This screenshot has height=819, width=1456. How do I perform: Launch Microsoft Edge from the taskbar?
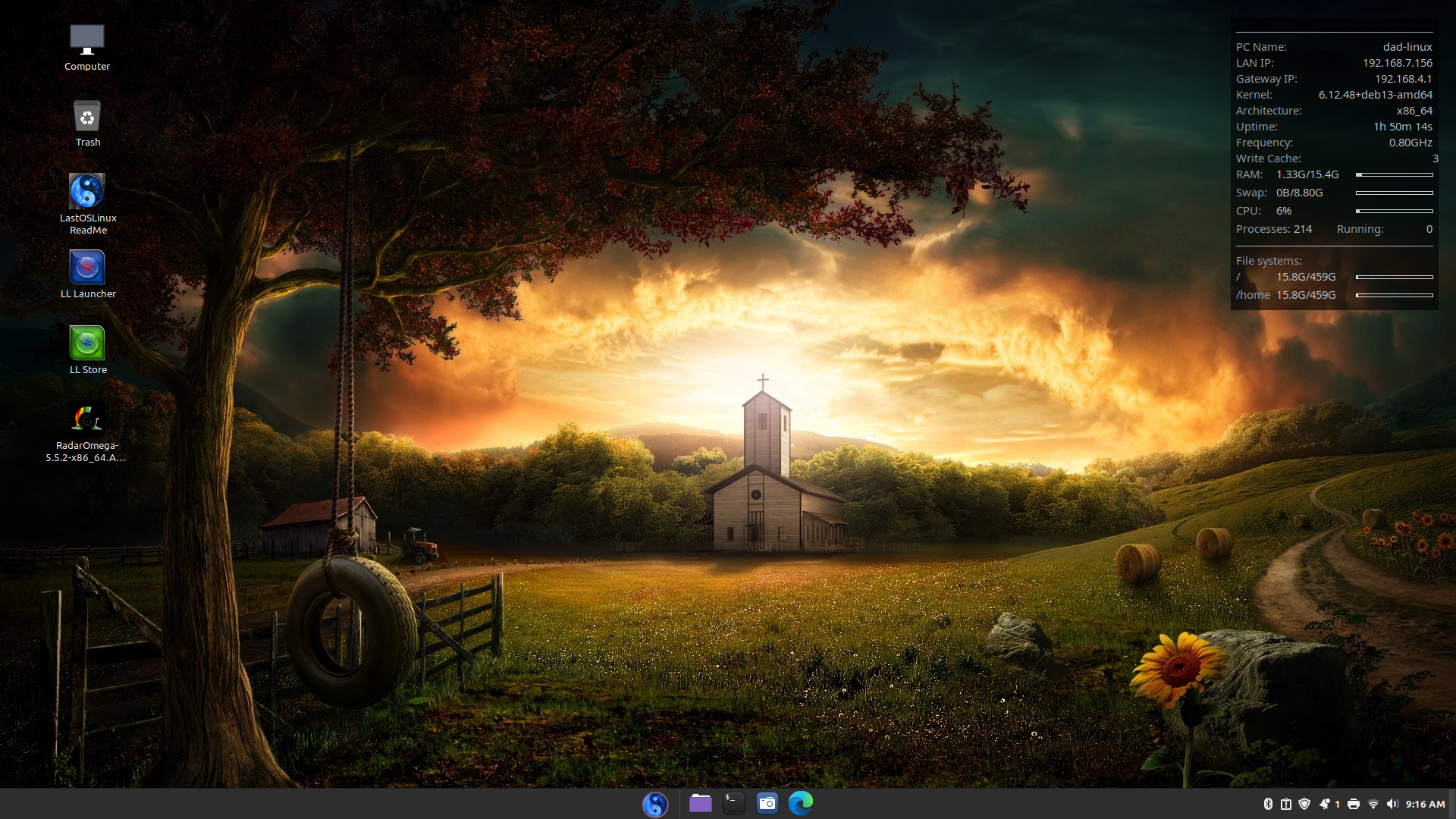(800, 804)
